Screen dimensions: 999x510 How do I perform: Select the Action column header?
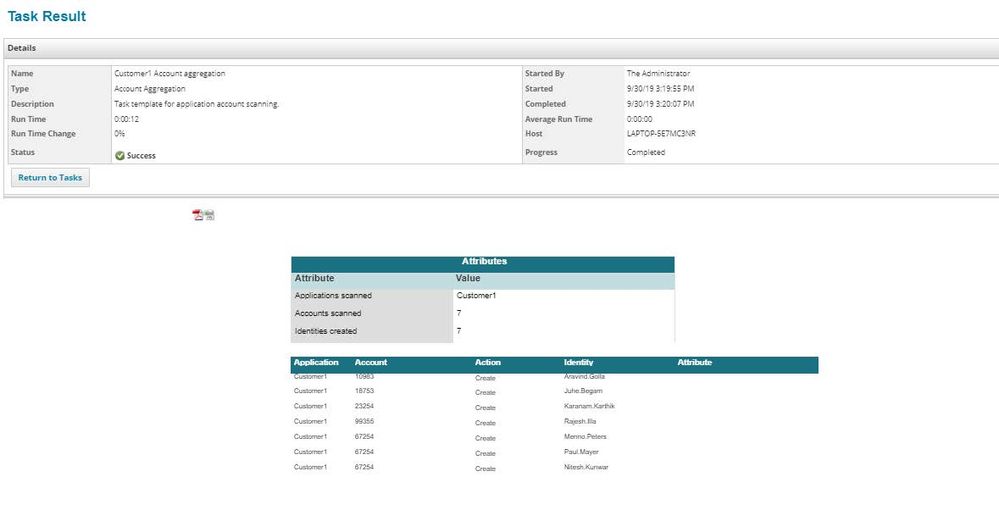[488, 362]
